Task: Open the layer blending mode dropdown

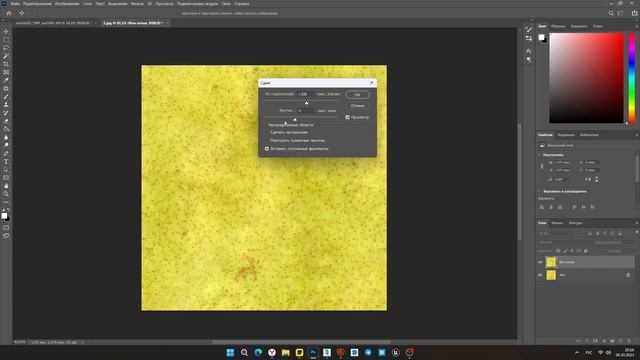Action: tap(564, 242)
